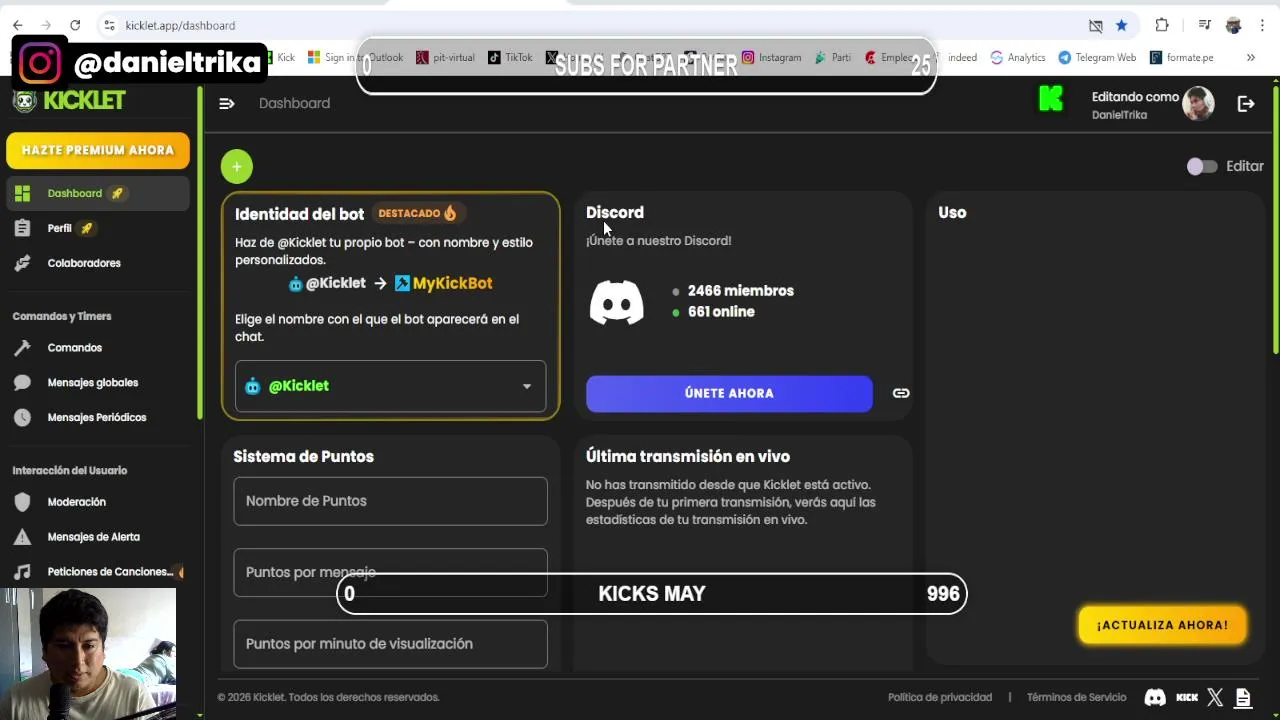Click the Kicklet logo in the sidebar
Viewport: 1280px width, 720px height.
(70, 100)
